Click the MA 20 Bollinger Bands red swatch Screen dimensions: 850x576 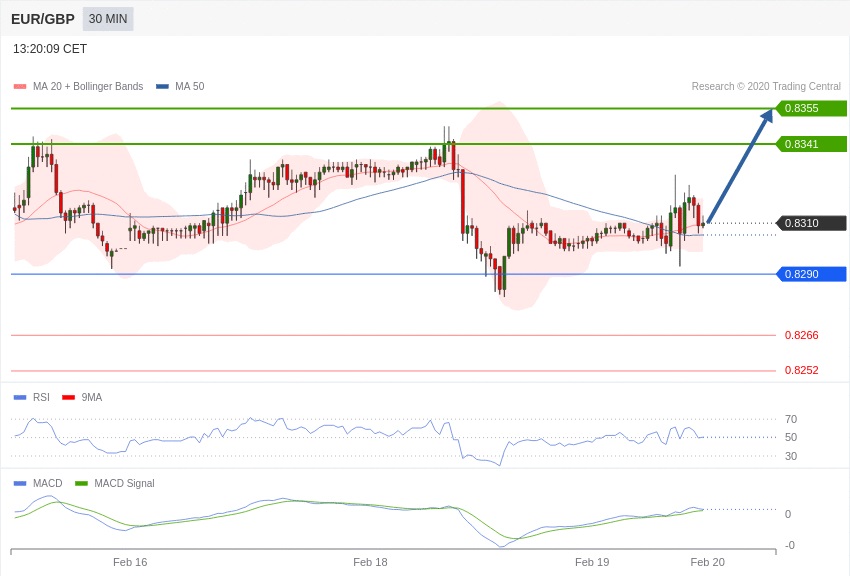coord(20,87)
